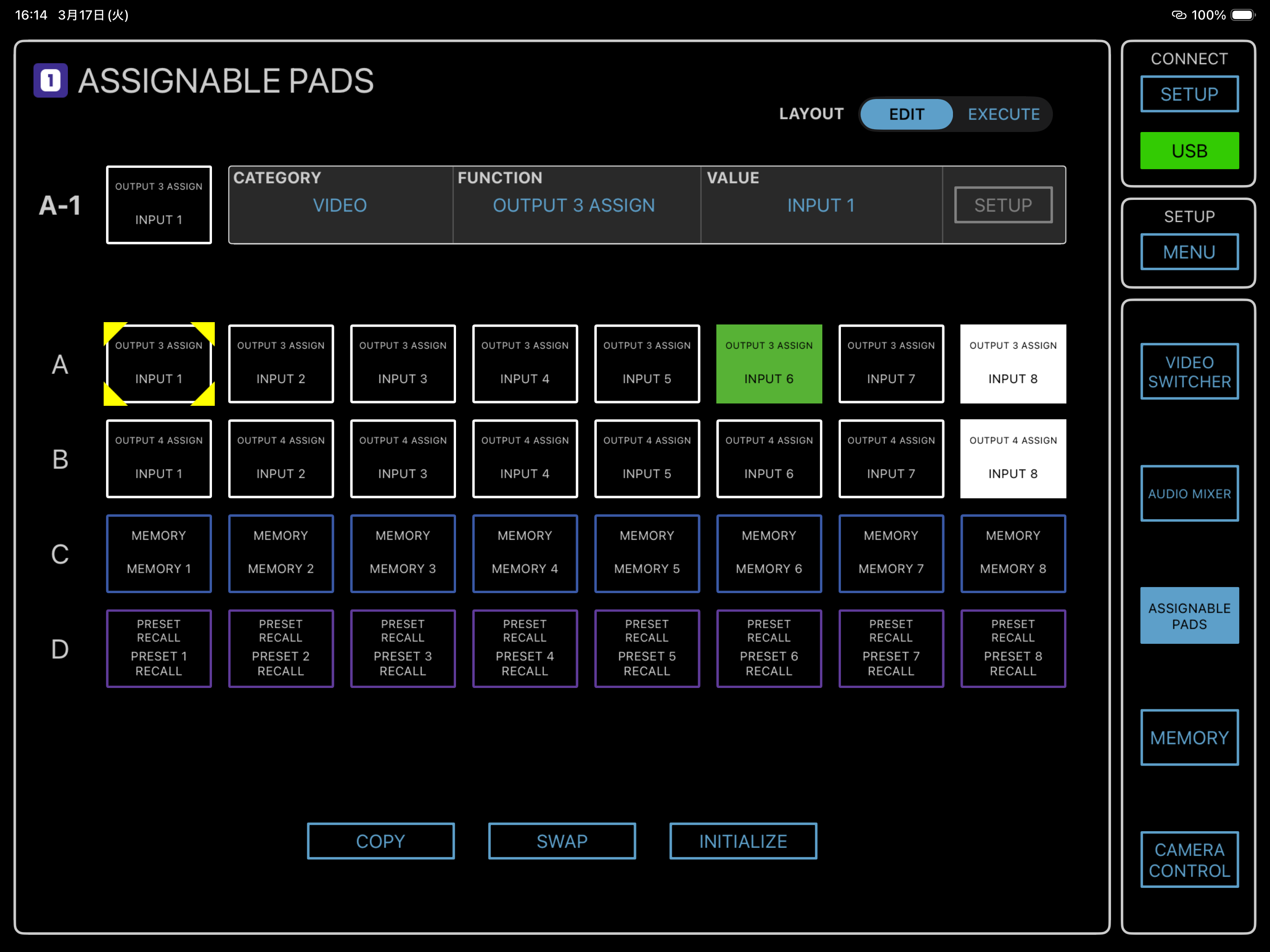
Task: Select the MEMORY 7 pad
Action: coord(891,554)
